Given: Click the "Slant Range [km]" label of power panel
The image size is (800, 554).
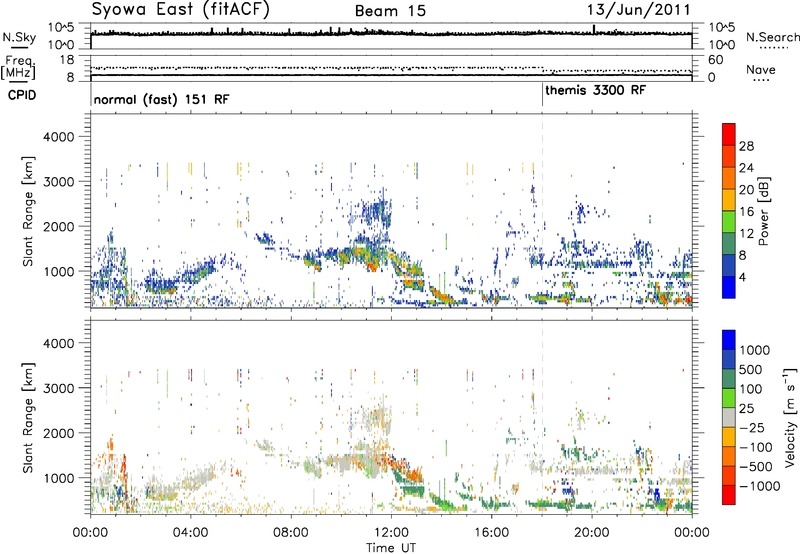Looking at the screenshot, I should [x=28, y=211].
